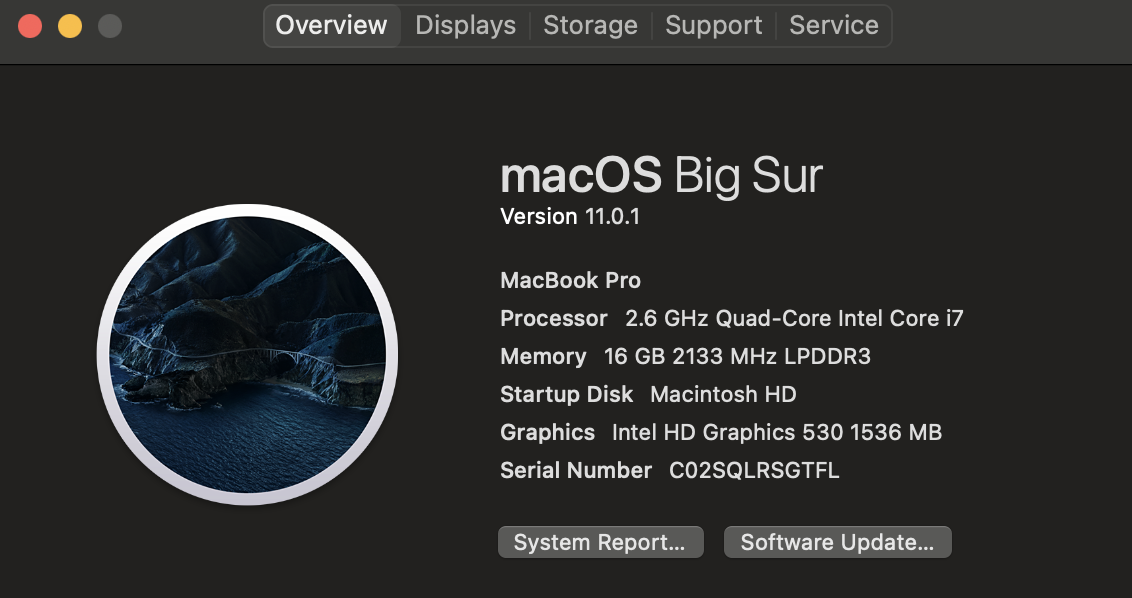Minimize window with the yellow button
Viewport: 1132px width, 598px height.
(70, 26)
